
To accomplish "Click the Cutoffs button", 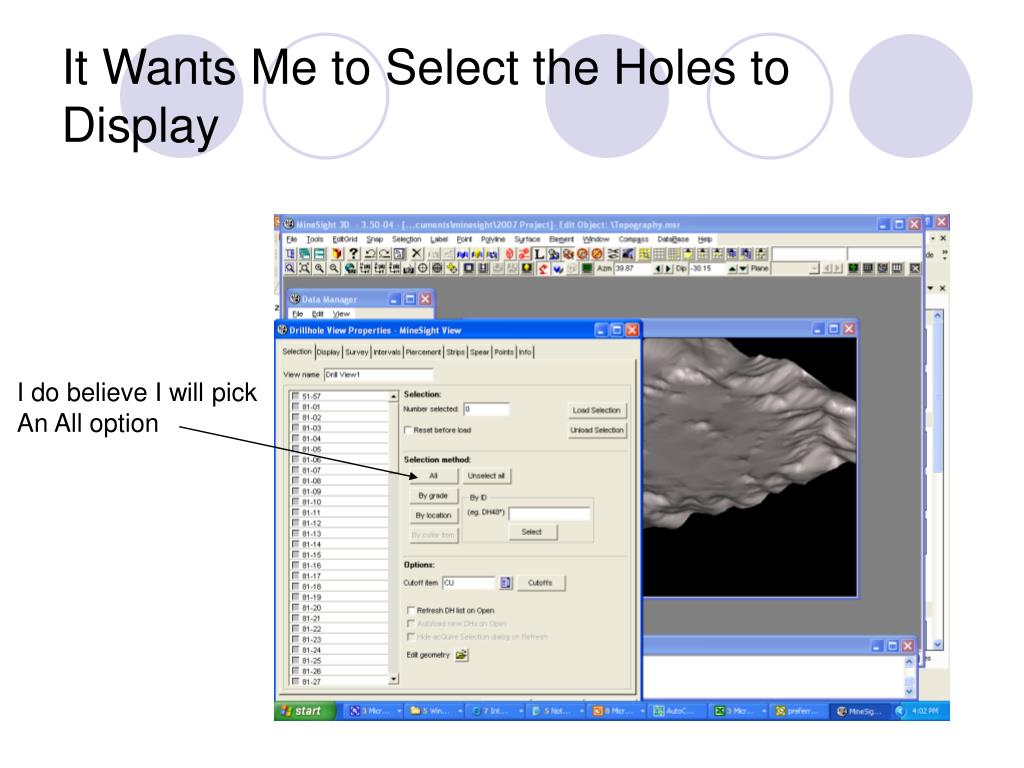I will [x=540, y=583].
